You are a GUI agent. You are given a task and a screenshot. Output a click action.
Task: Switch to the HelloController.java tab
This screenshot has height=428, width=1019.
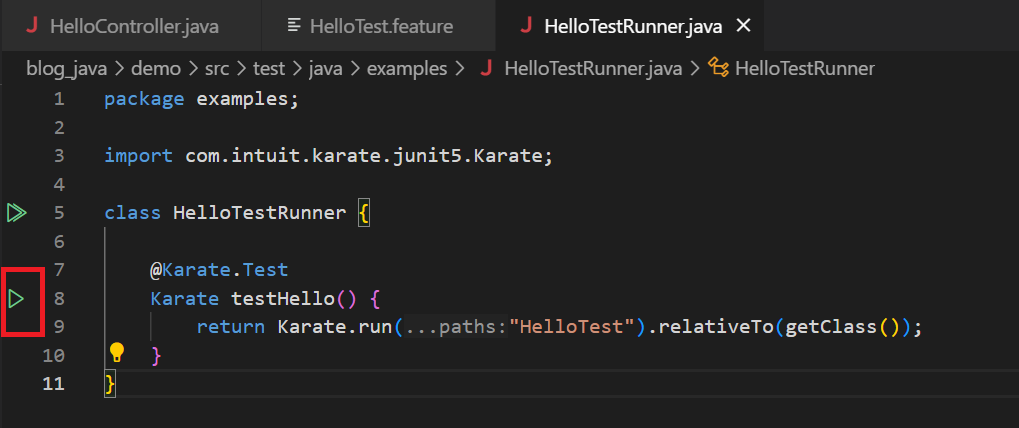click(133, 26)
